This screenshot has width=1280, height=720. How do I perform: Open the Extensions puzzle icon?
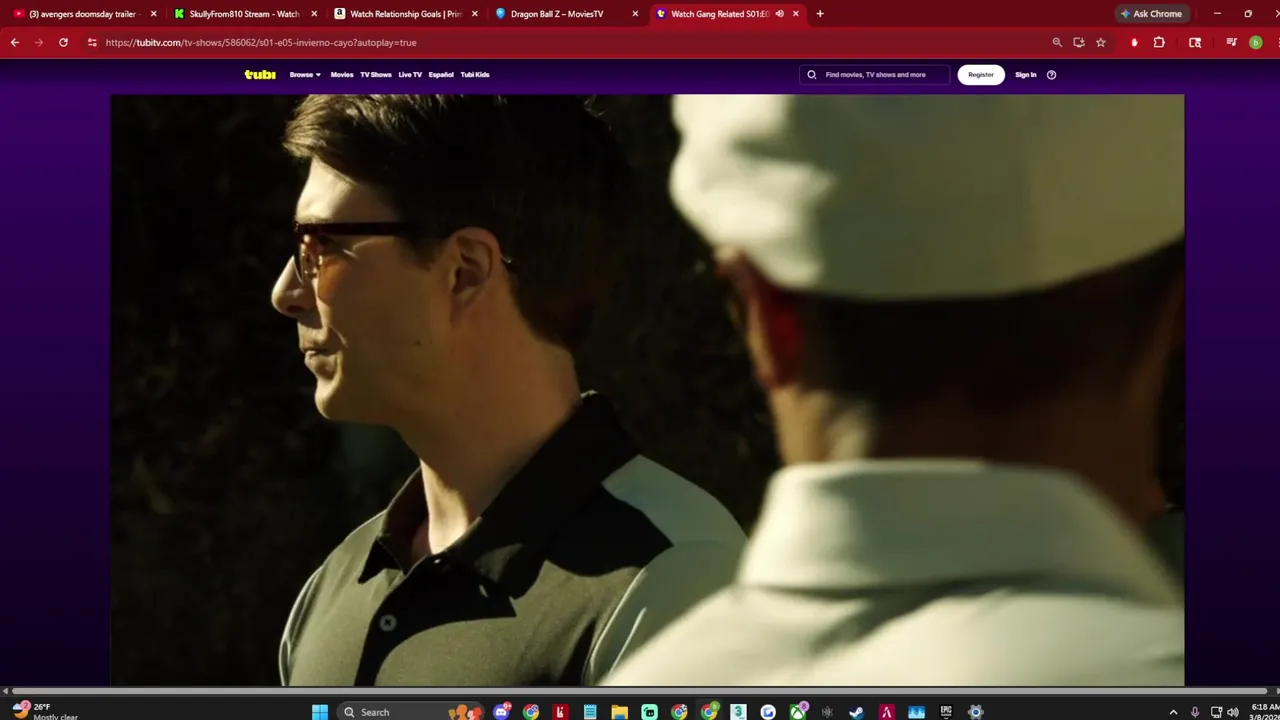pos(1159,43)
